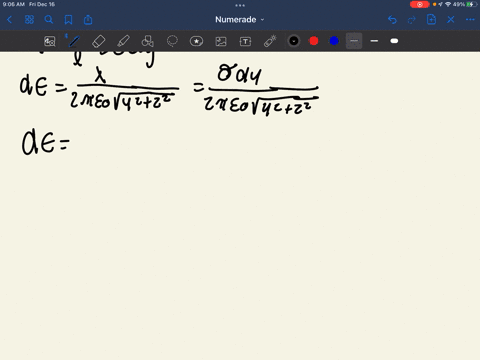Tap the screen recording indicator
Image resolution: width=480 pixels, height=360 pixels.
tap(419, 4)
